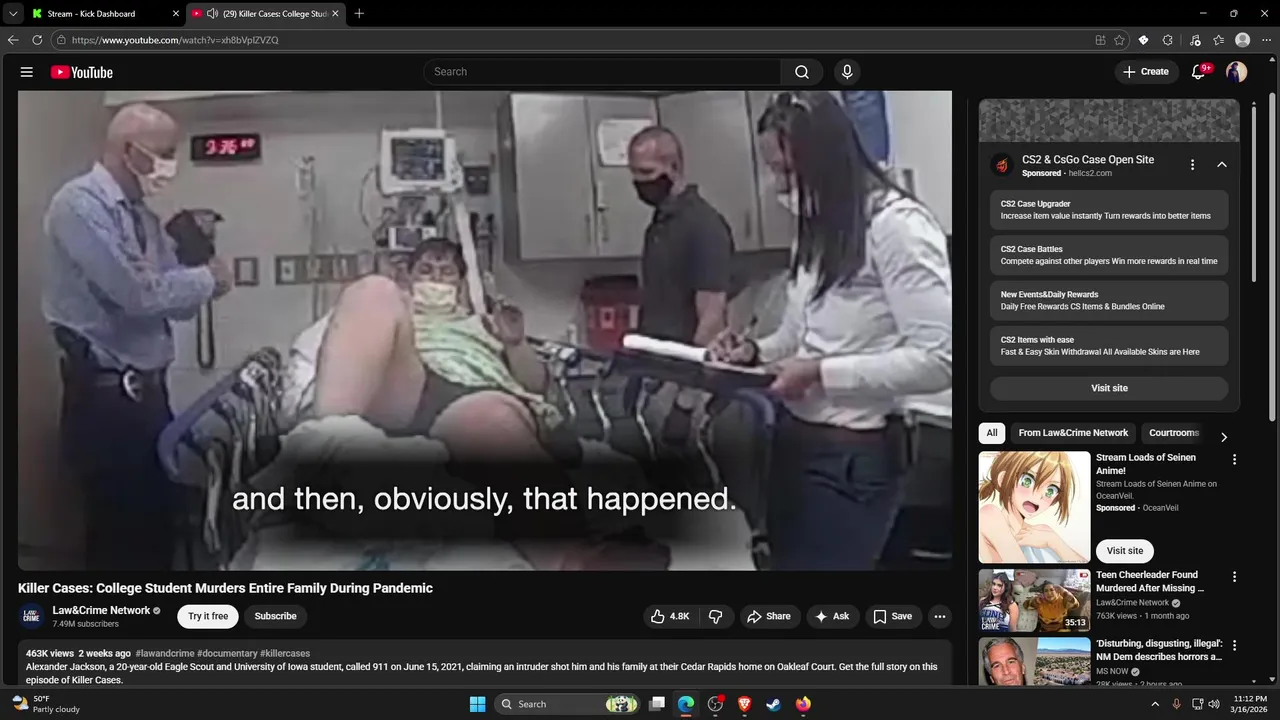Click inside YouTube search field
The width and height of the screenshot is (1280, 720).
point(602,72)
